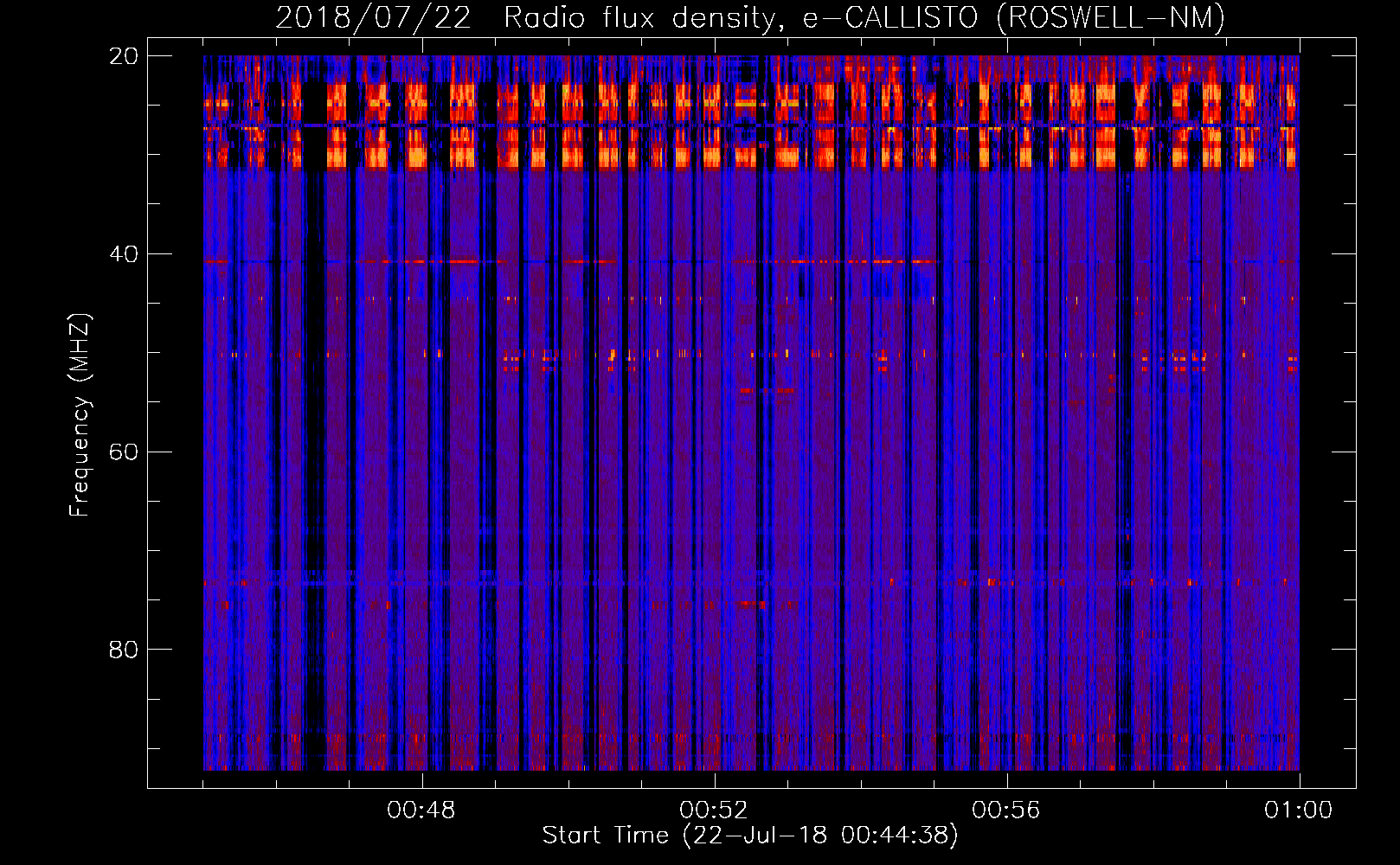
Task: Select the date 2018/07/22 in the title
Action: [374, 17]
